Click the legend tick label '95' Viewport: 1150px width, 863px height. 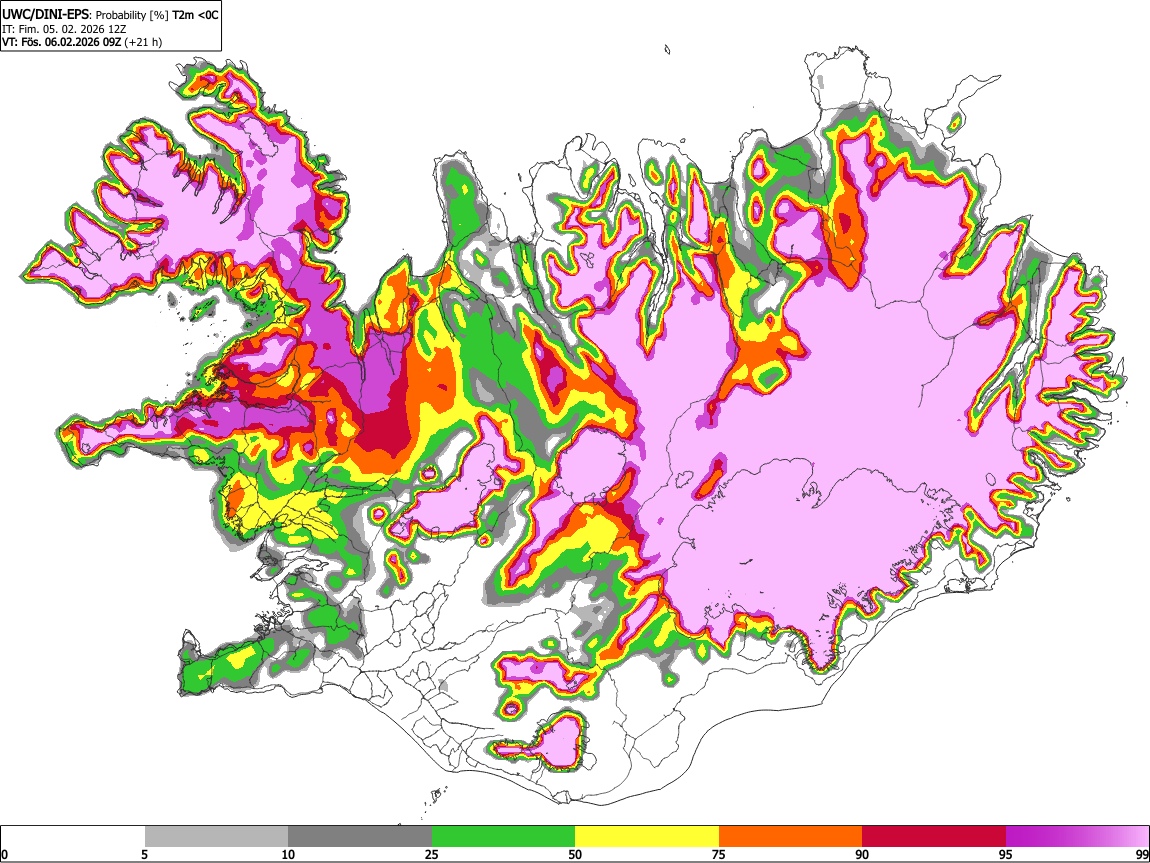pyautogui.click(x=1006, y=855)
